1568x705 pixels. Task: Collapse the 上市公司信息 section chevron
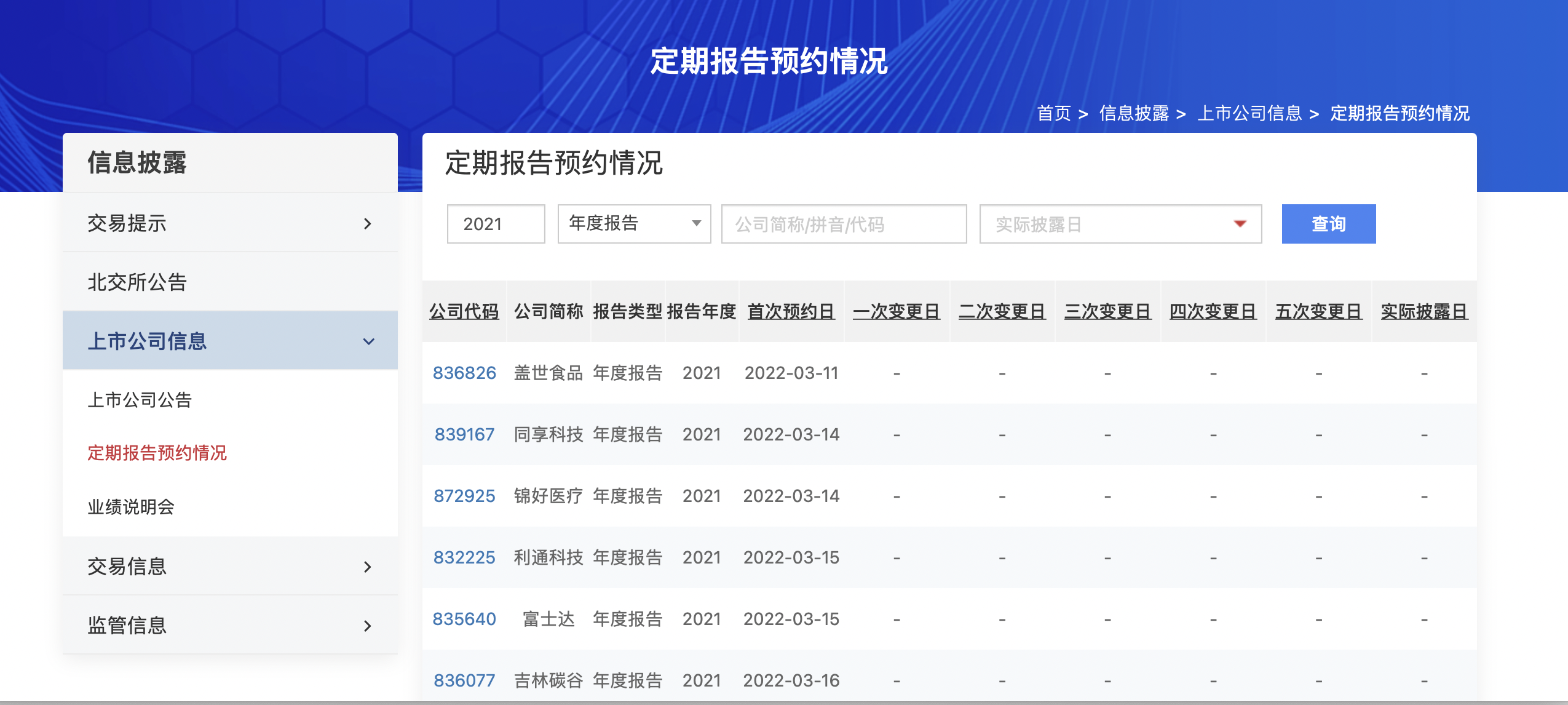(368, 341)
